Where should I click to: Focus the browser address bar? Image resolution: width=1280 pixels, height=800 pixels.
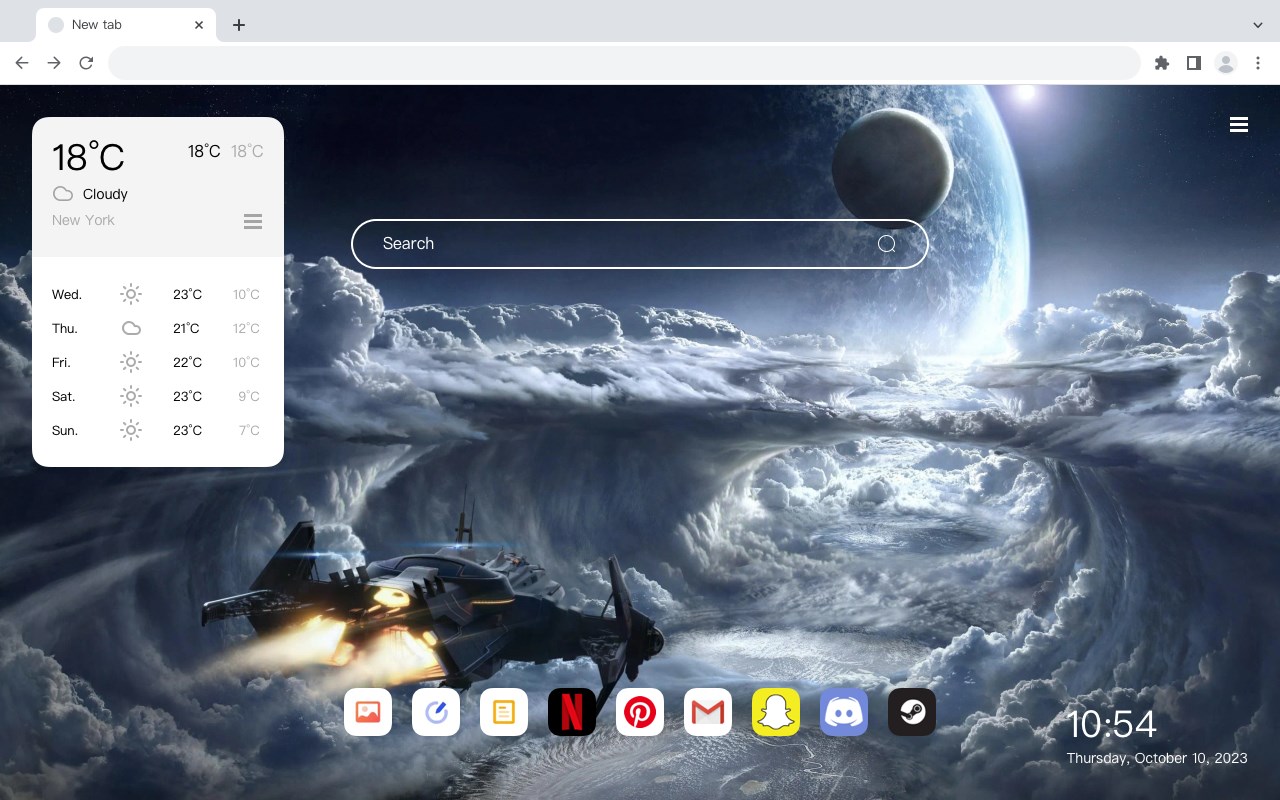pyautogui.click(x=624, y=63)
